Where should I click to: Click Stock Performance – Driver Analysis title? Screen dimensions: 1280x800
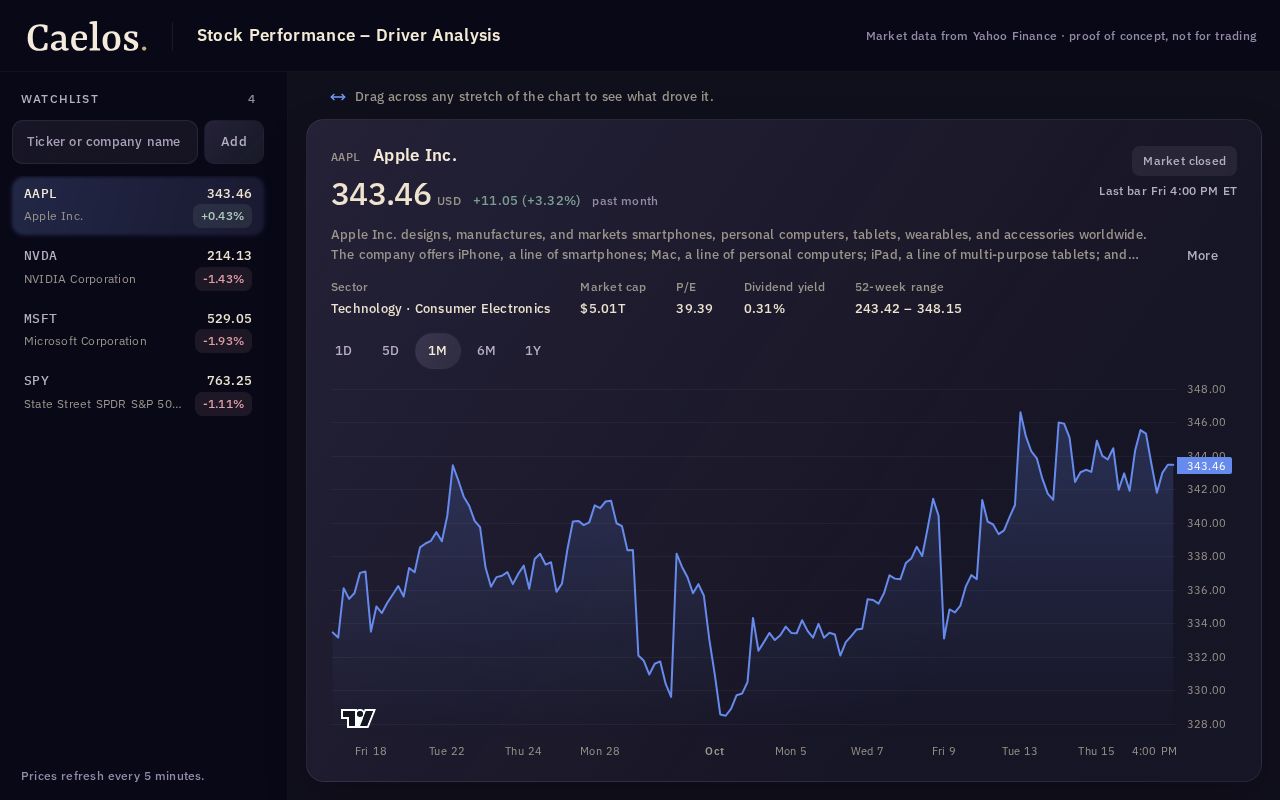348,35
